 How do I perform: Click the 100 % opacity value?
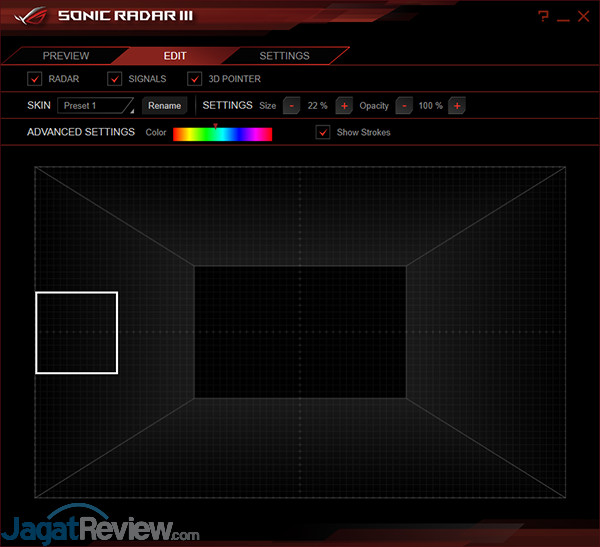click(430, 106)
